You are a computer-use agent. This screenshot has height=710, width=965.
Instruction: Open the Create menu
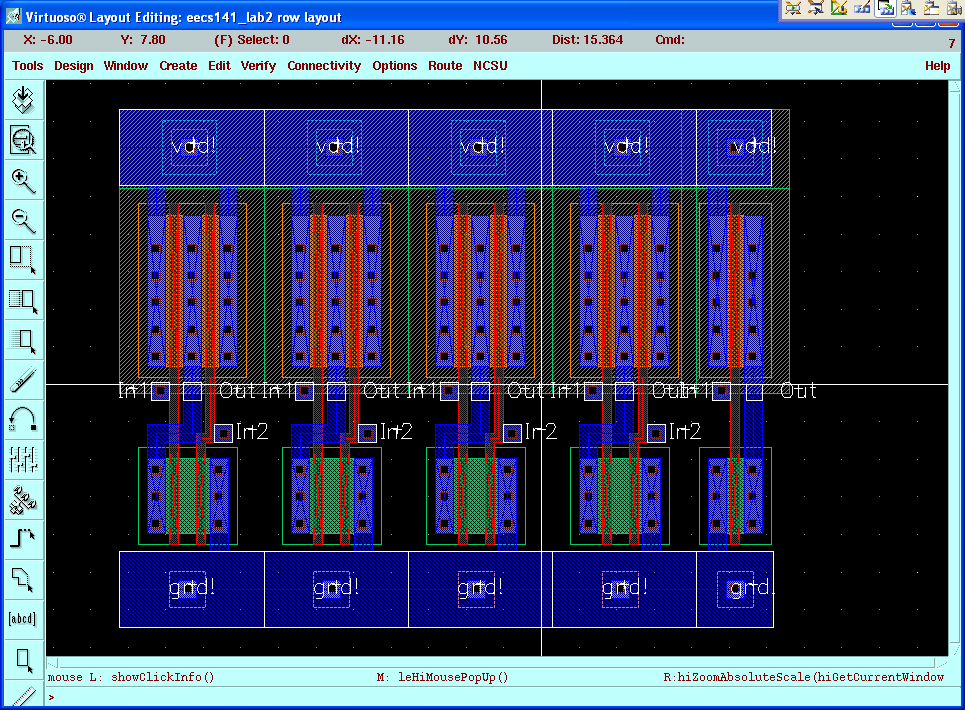pos(178,66)
